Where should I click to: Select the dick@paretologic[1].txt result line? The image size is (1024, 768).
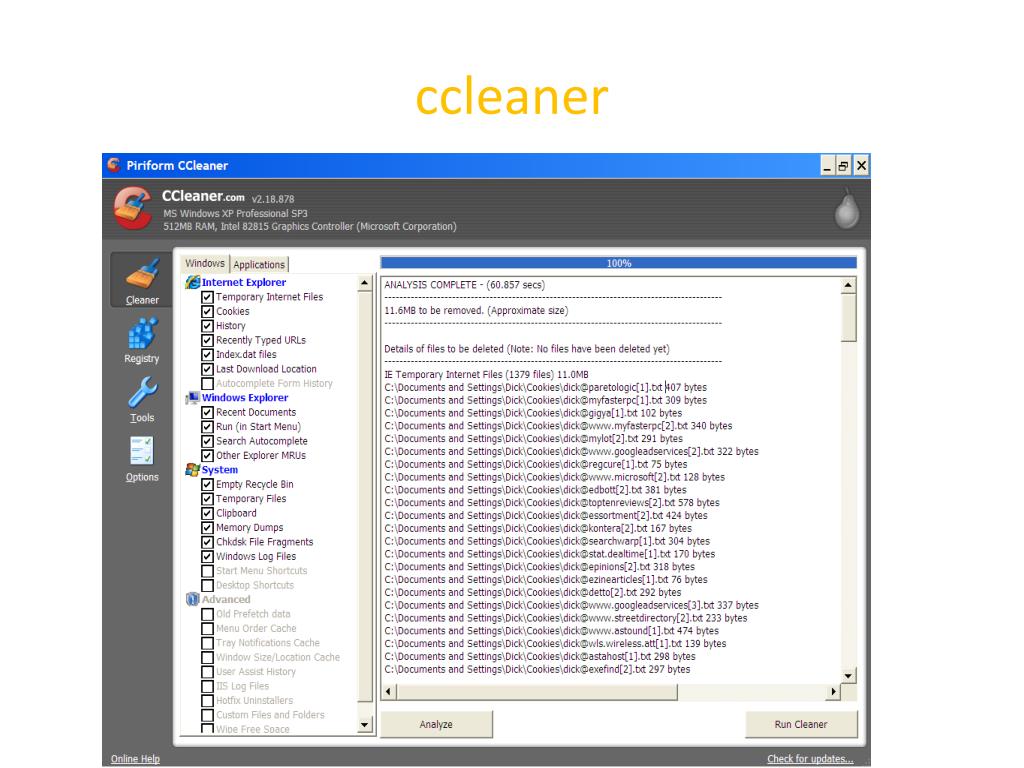point(545,387)
